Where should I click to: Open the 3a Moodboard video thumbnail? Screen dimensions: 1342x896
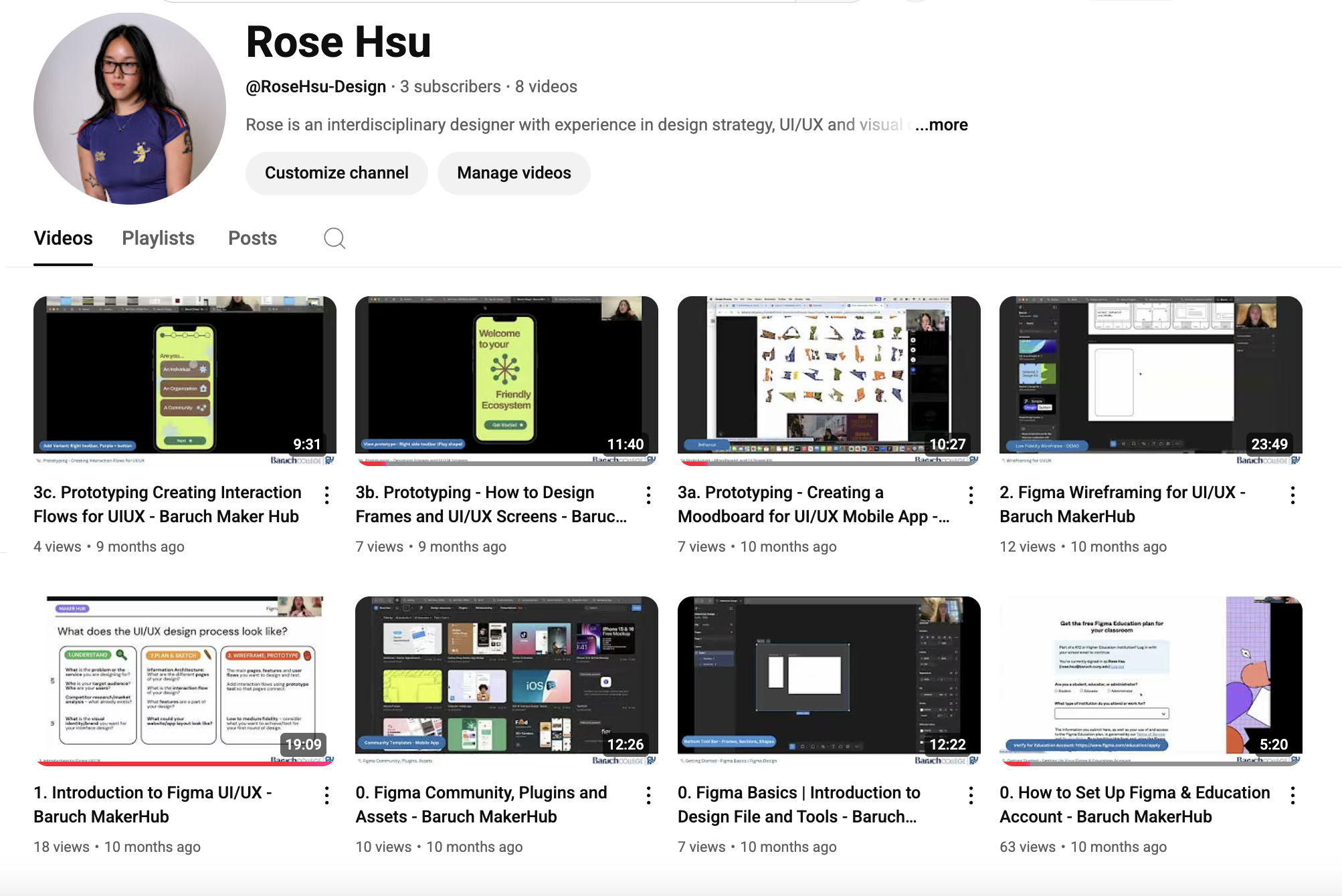828,376
